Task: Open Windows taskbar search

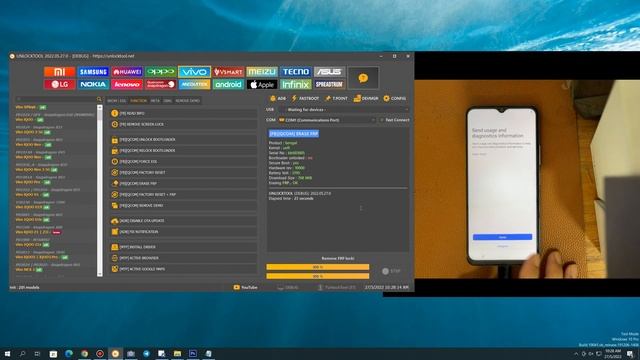Action: [x=22, y=353]
